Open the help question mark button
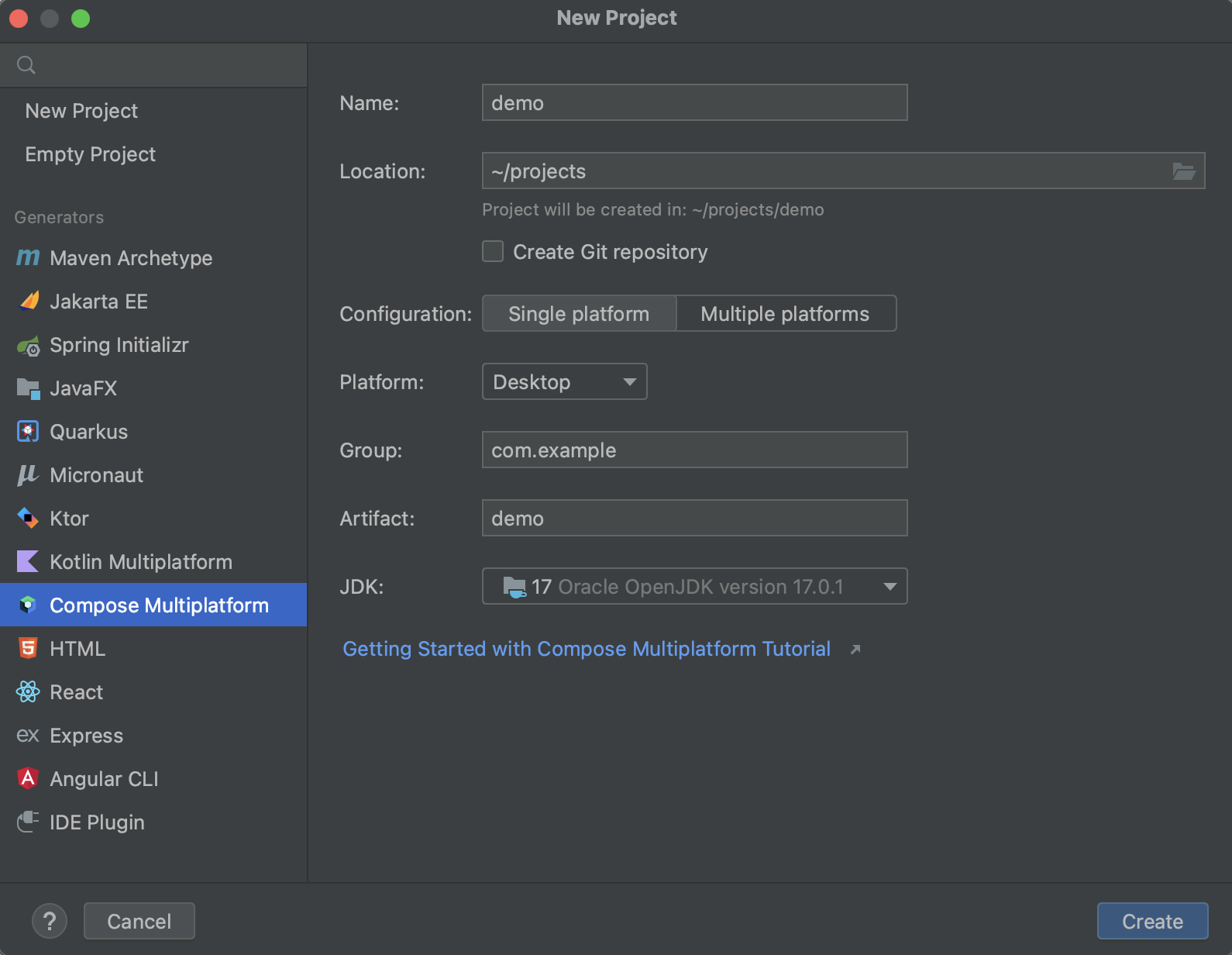The width and height of the screenshot is (1232, 955). [x=50, y=921]
